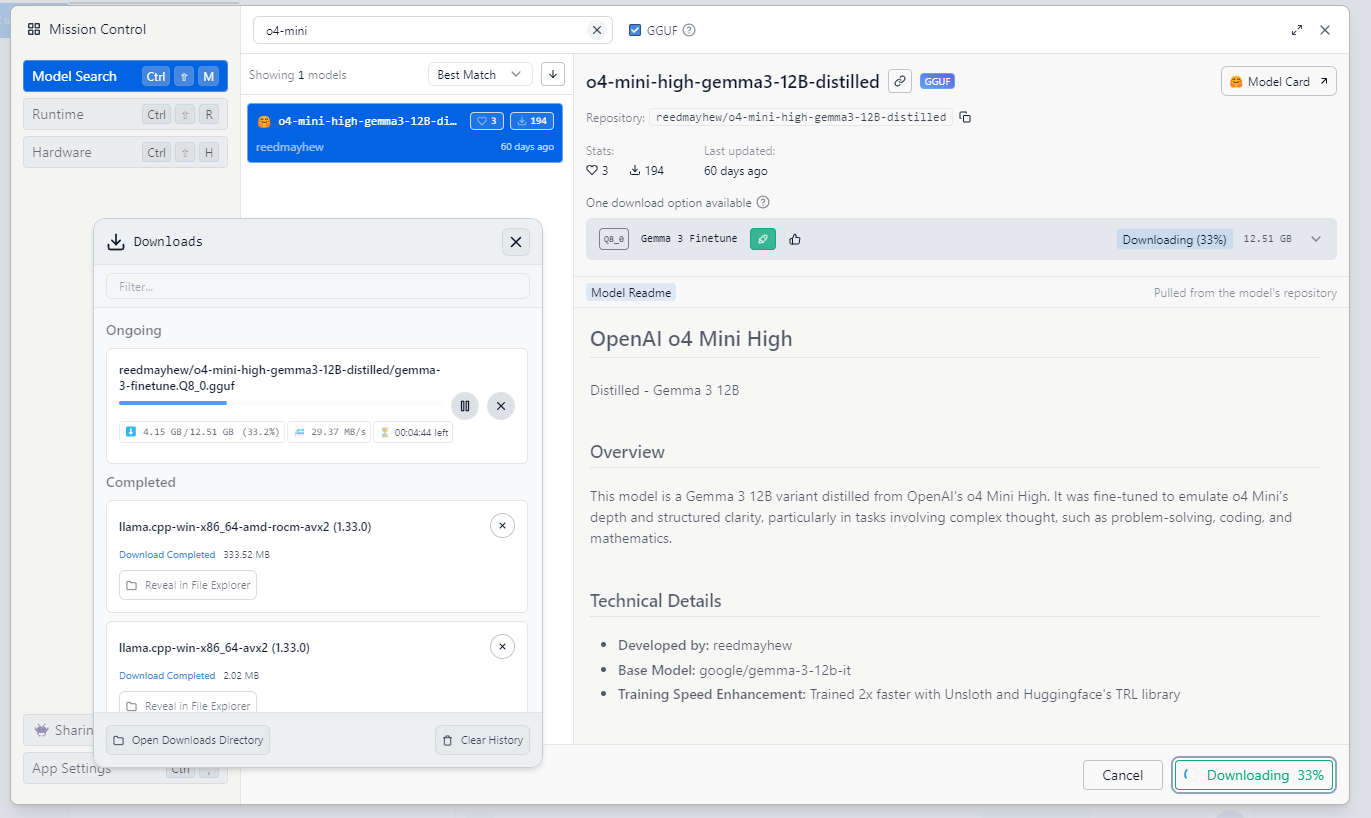Open the Model Card link
This screenshot has height=818, width=1371.
(1278, 81)
